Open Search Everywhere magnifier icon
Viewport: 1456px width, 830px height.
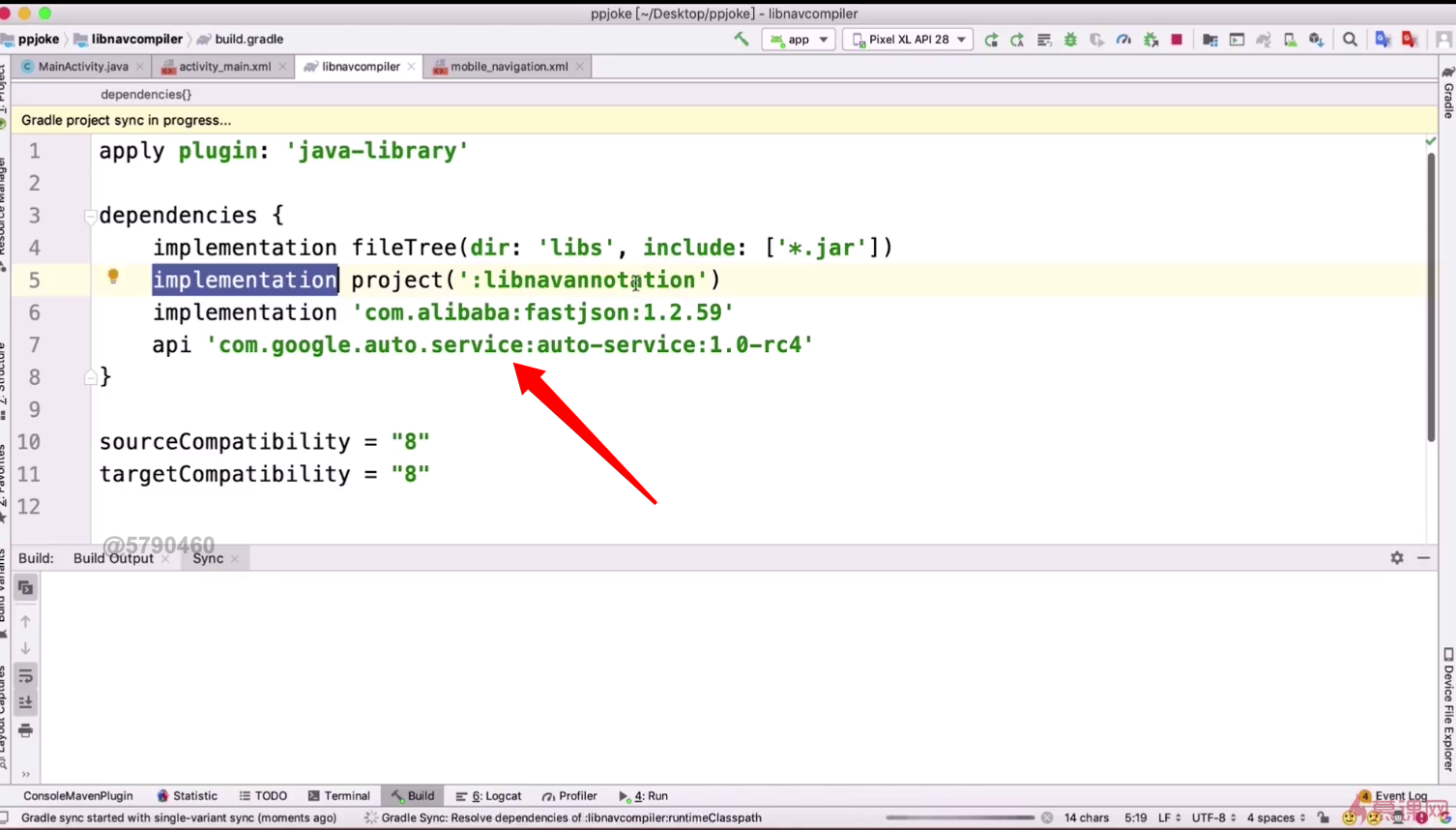(x=1350, y=40)
